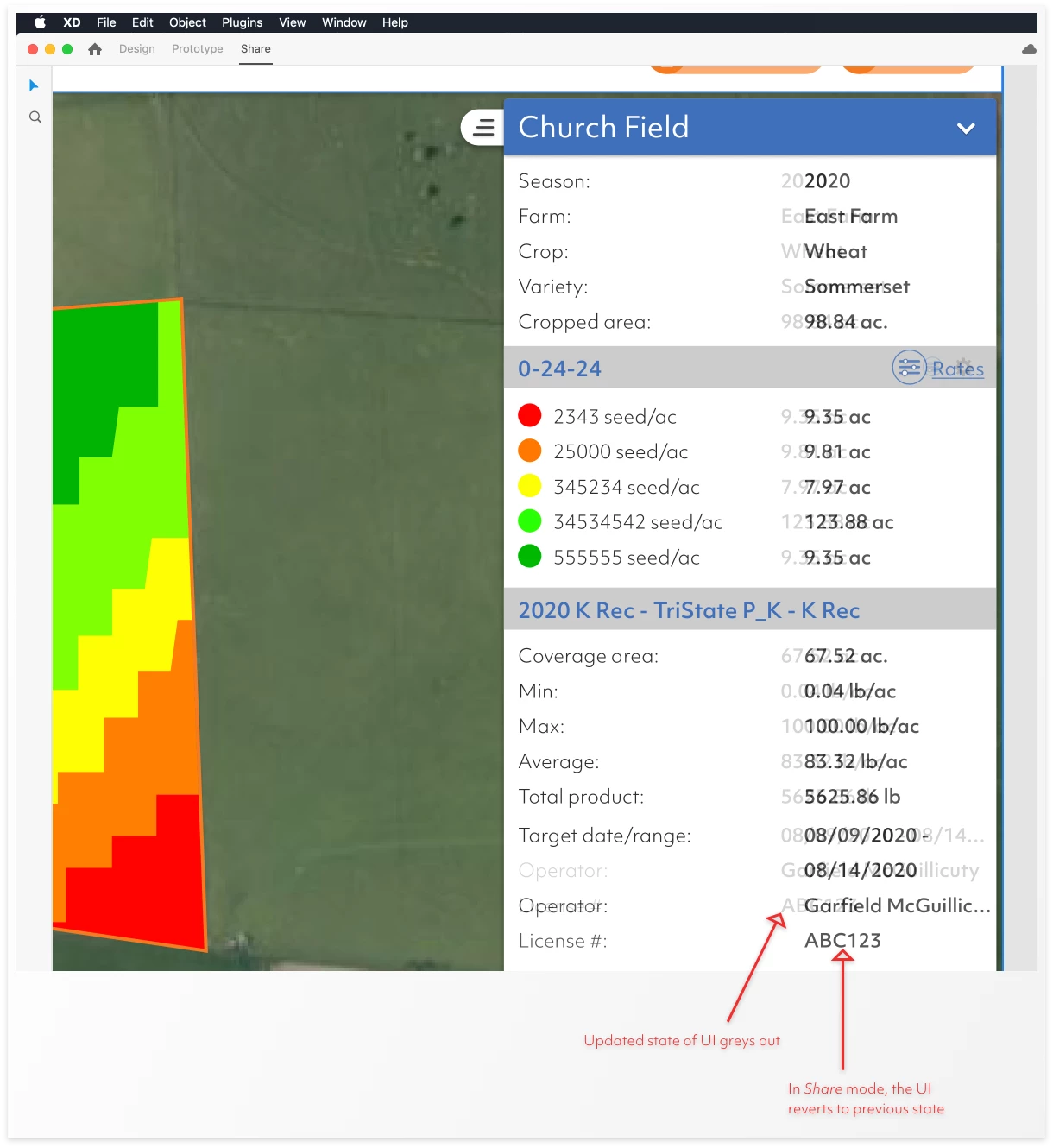Open the File menu
The height and width of the screenshot is (1148, 1053).
(x=106, y=22)
